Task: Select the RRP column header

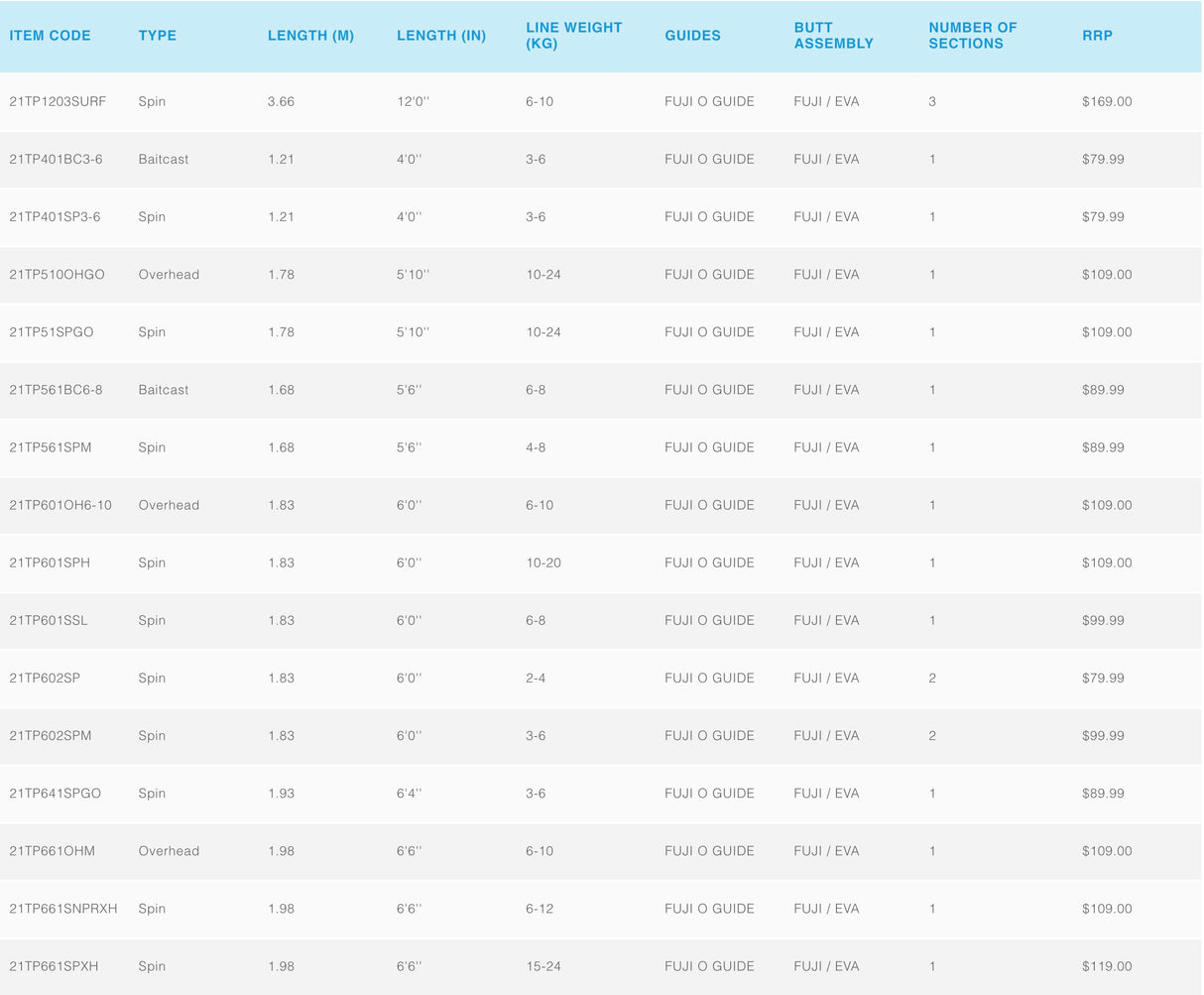Action: pos(1097,36)
